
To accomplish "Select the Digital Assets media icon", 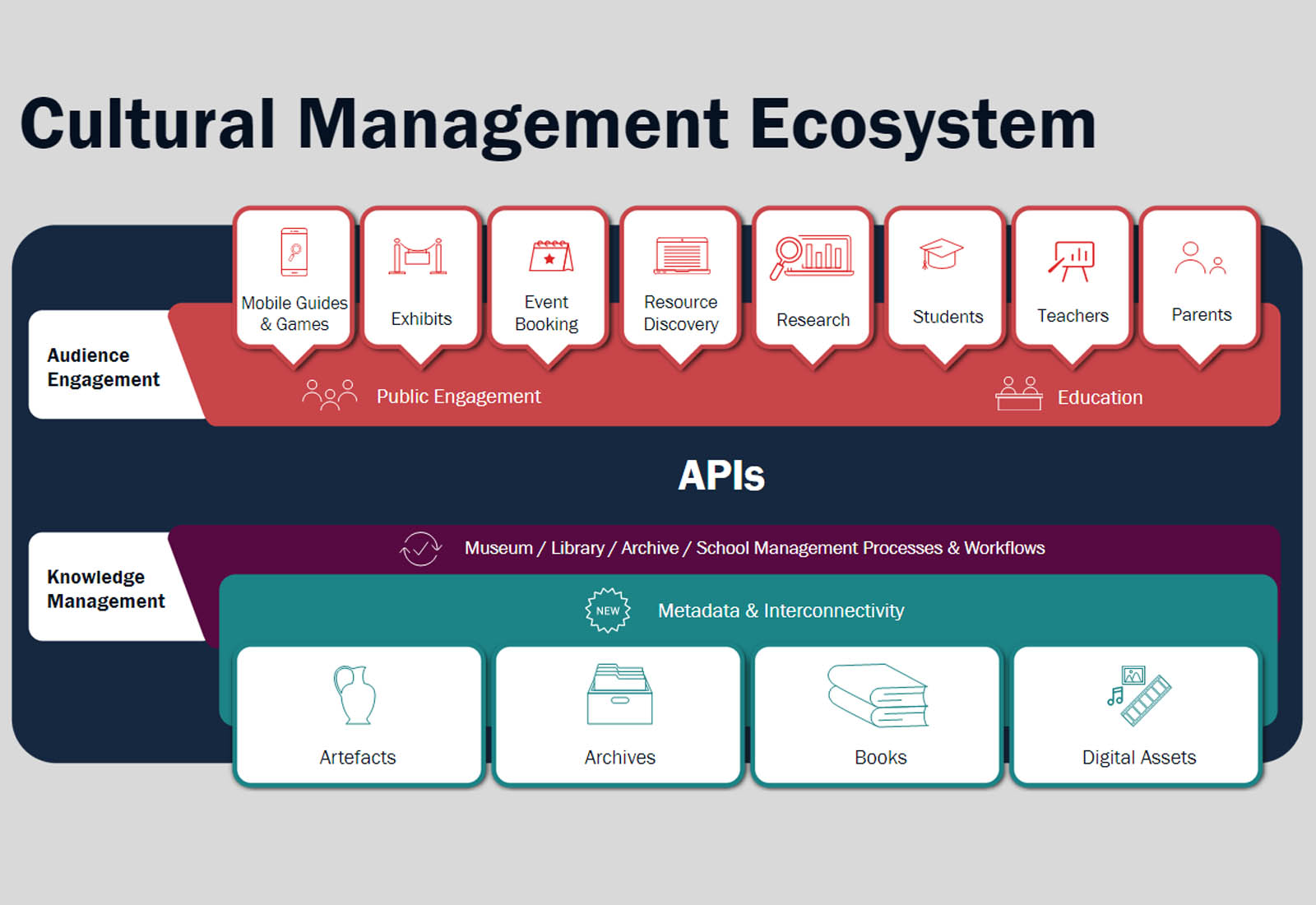I will pyautogui.click(x=1138, y=695).
